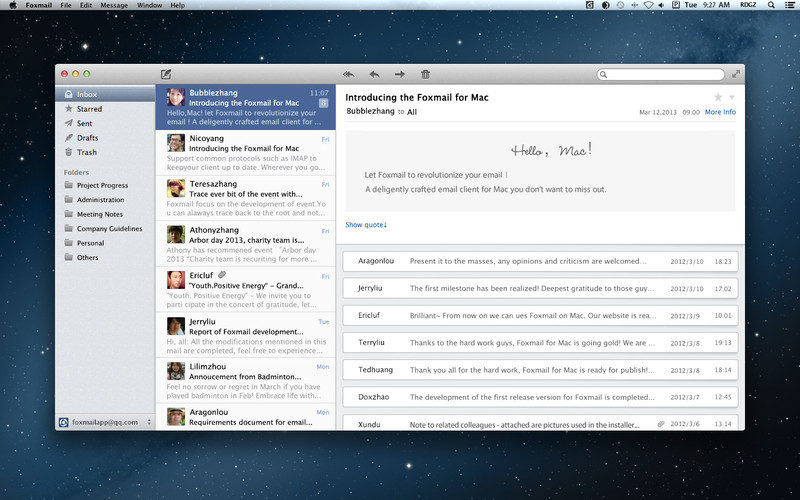Star the Introducing Foxmail message
The image size is (800, 500).
click(x=718, y=97)
